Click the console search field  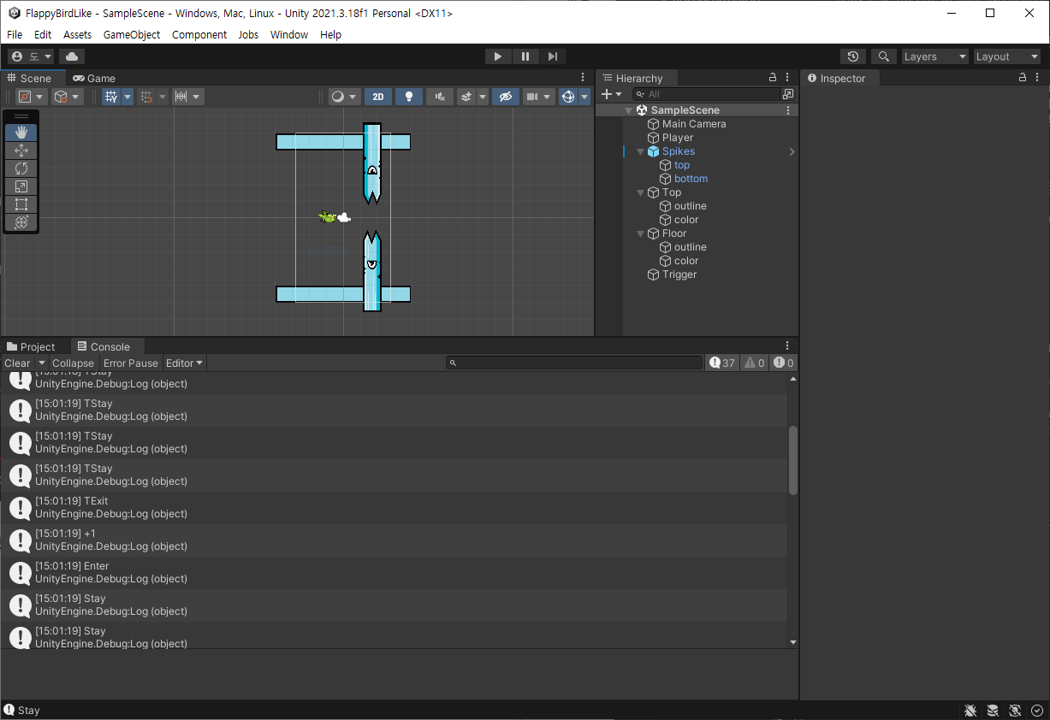tap(575, 363)
